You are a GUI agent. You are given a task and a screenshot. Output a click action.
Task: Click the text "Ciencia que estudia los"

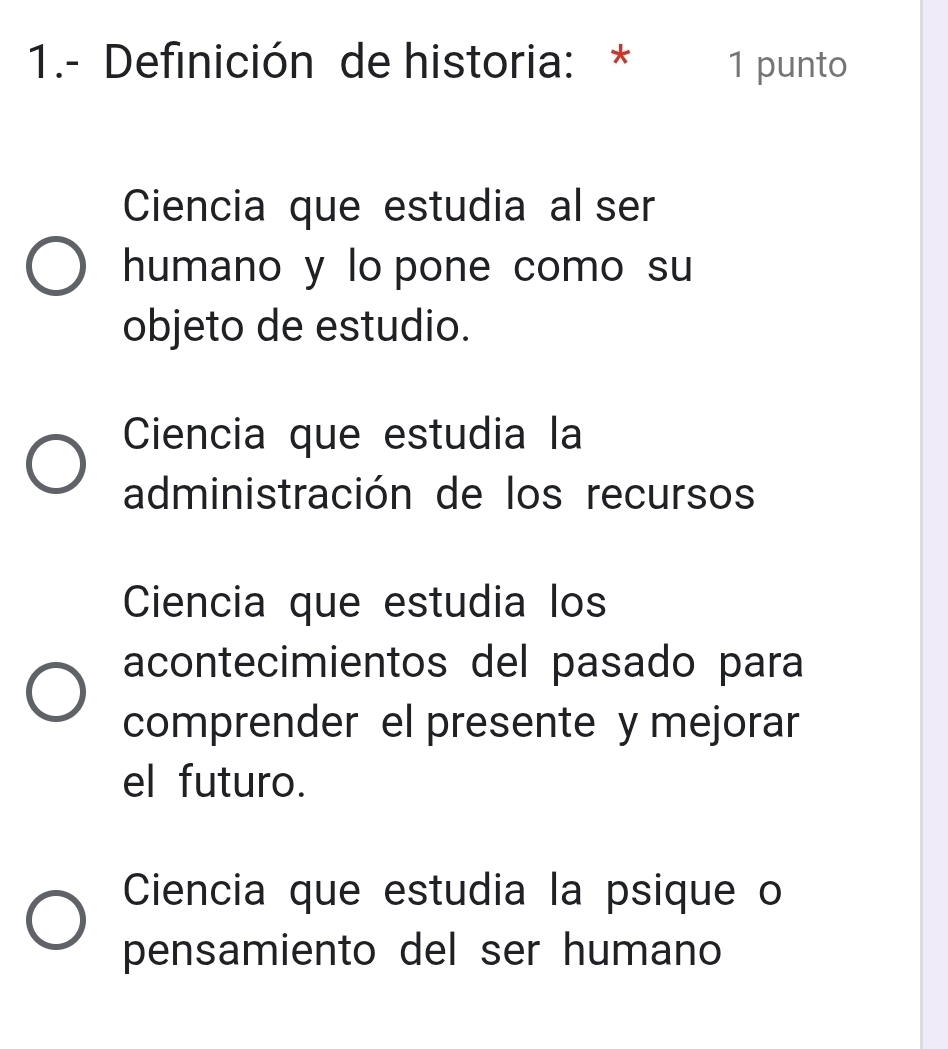365,602
